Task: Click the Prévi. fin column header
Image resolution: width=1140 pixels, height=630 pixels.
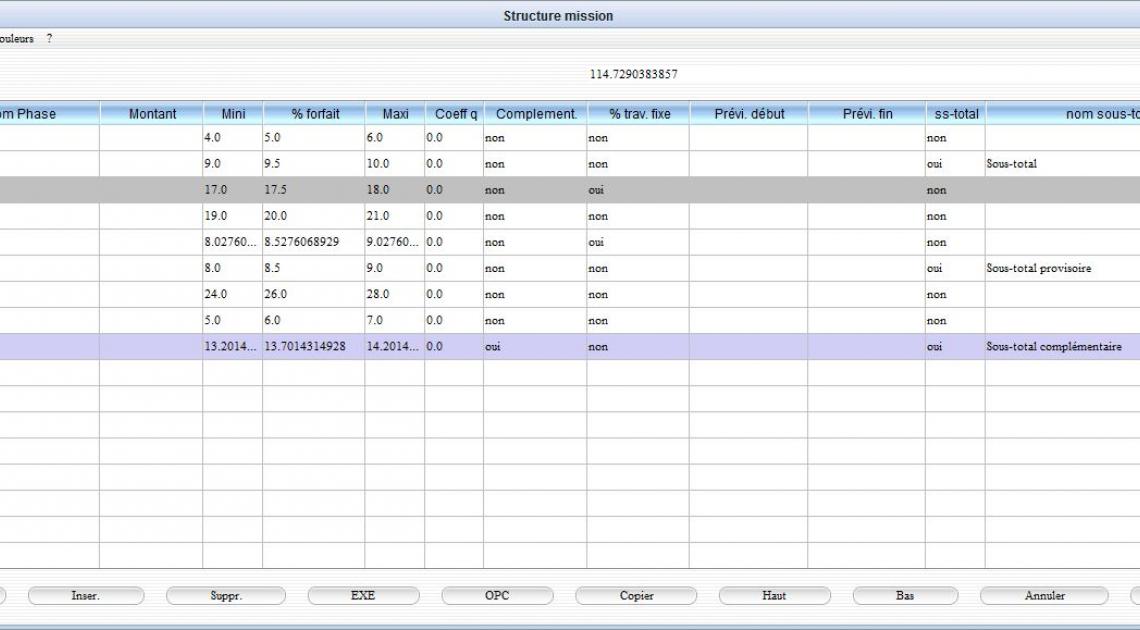Action: coord(867,114)
